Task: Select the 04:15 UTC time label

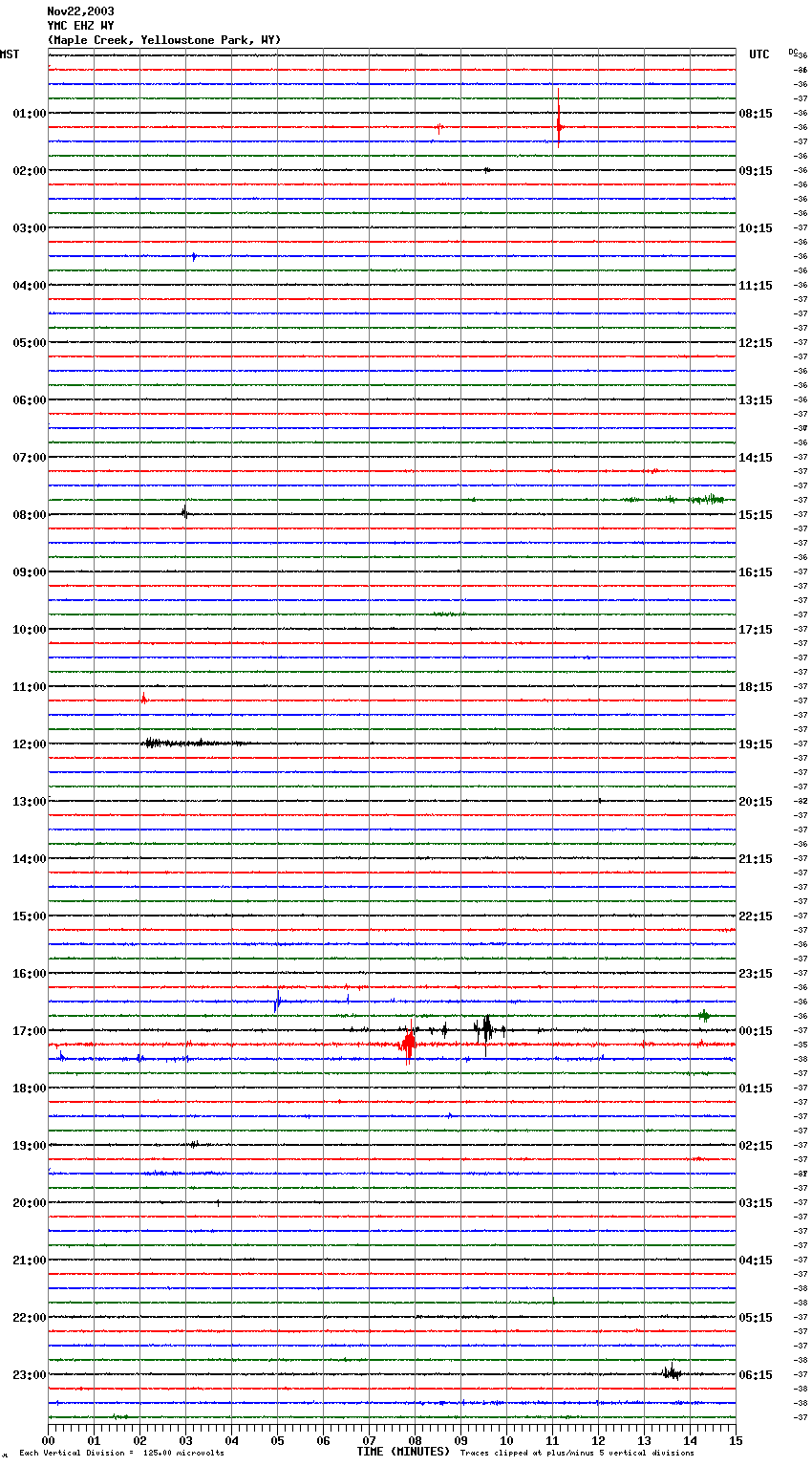Action: (756, 1261)
